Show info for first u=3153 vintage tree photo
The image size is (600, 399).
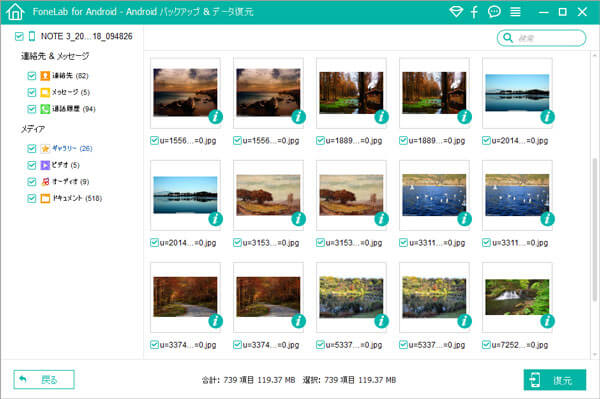298,219
